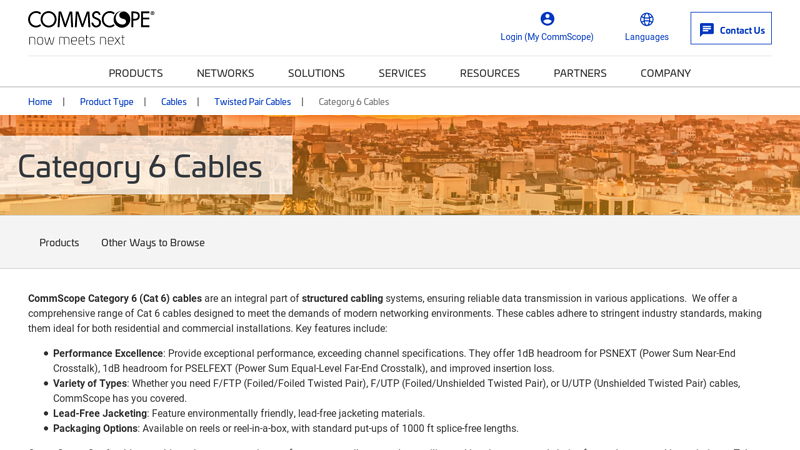Select the Products tab

click(x=59, y=243)
